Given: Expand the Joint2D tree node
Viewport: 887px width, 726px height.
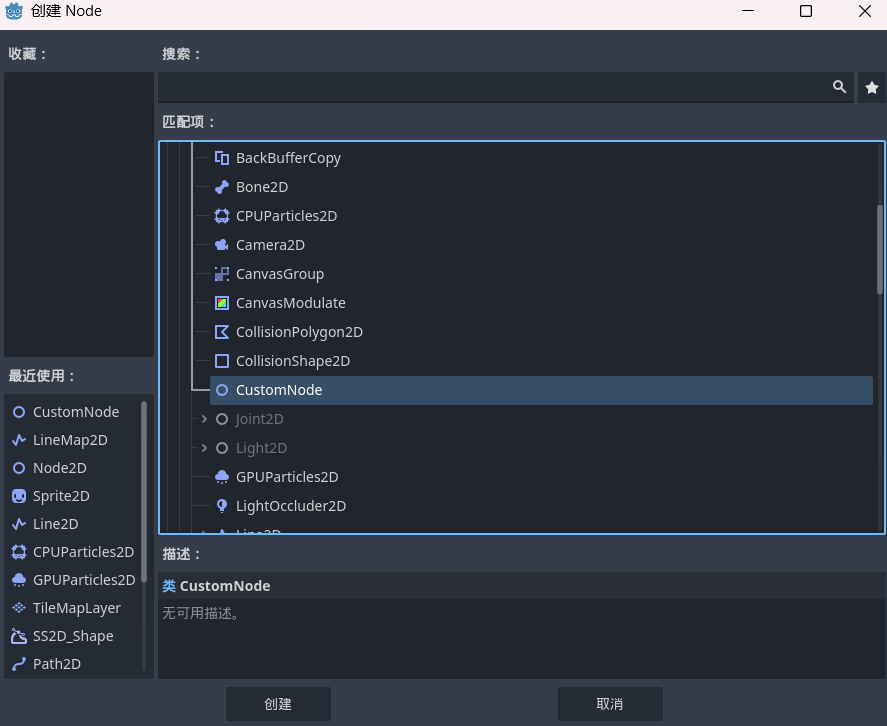Looking at the screenshot, I should [x=204, y=419].
